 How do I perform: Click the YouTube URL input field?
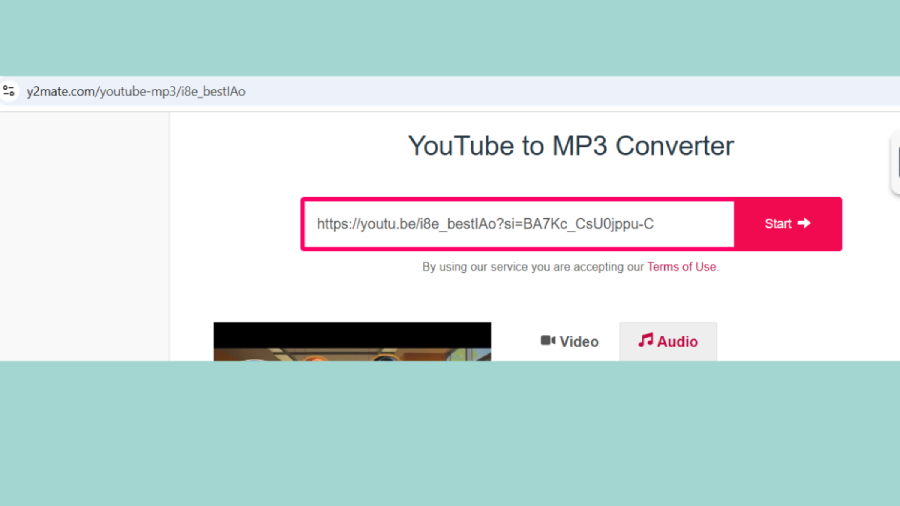pyautogui.click(x=519, y=224)
